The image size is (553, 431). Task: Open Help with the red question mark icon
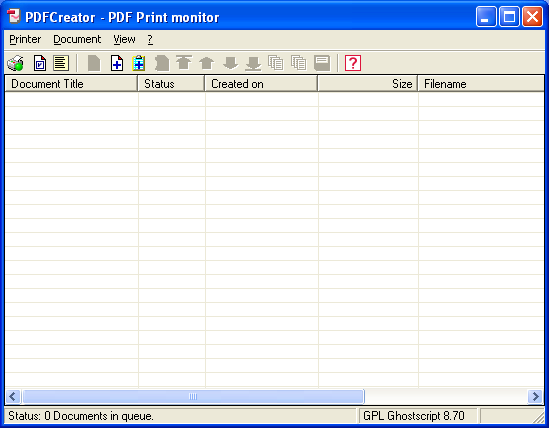pyautogui.click(x=353, y=63)
